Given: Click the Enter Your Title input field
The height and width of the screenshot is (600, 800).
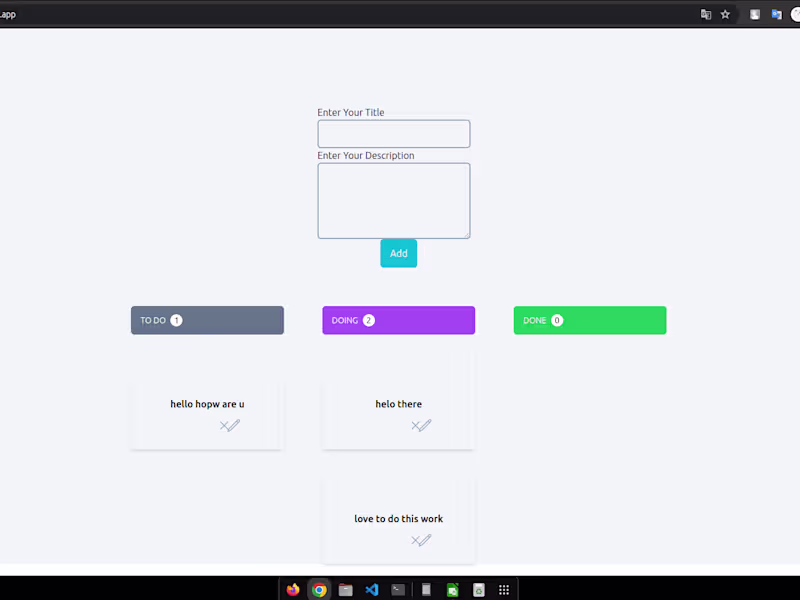Looking at the screenshot, I should click(x=393, y=133).
